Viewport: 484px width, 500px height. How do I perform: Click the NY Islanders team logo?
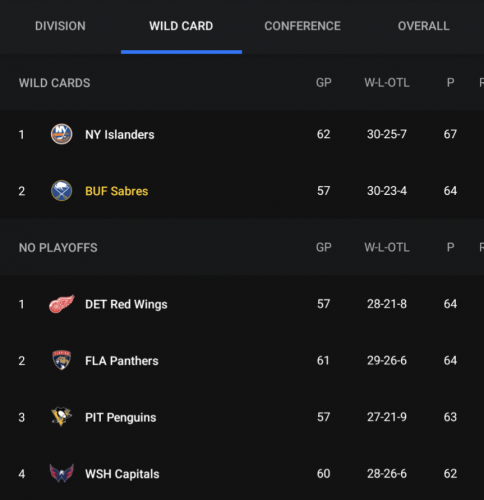pyautogui.click(x=61, y=134)
